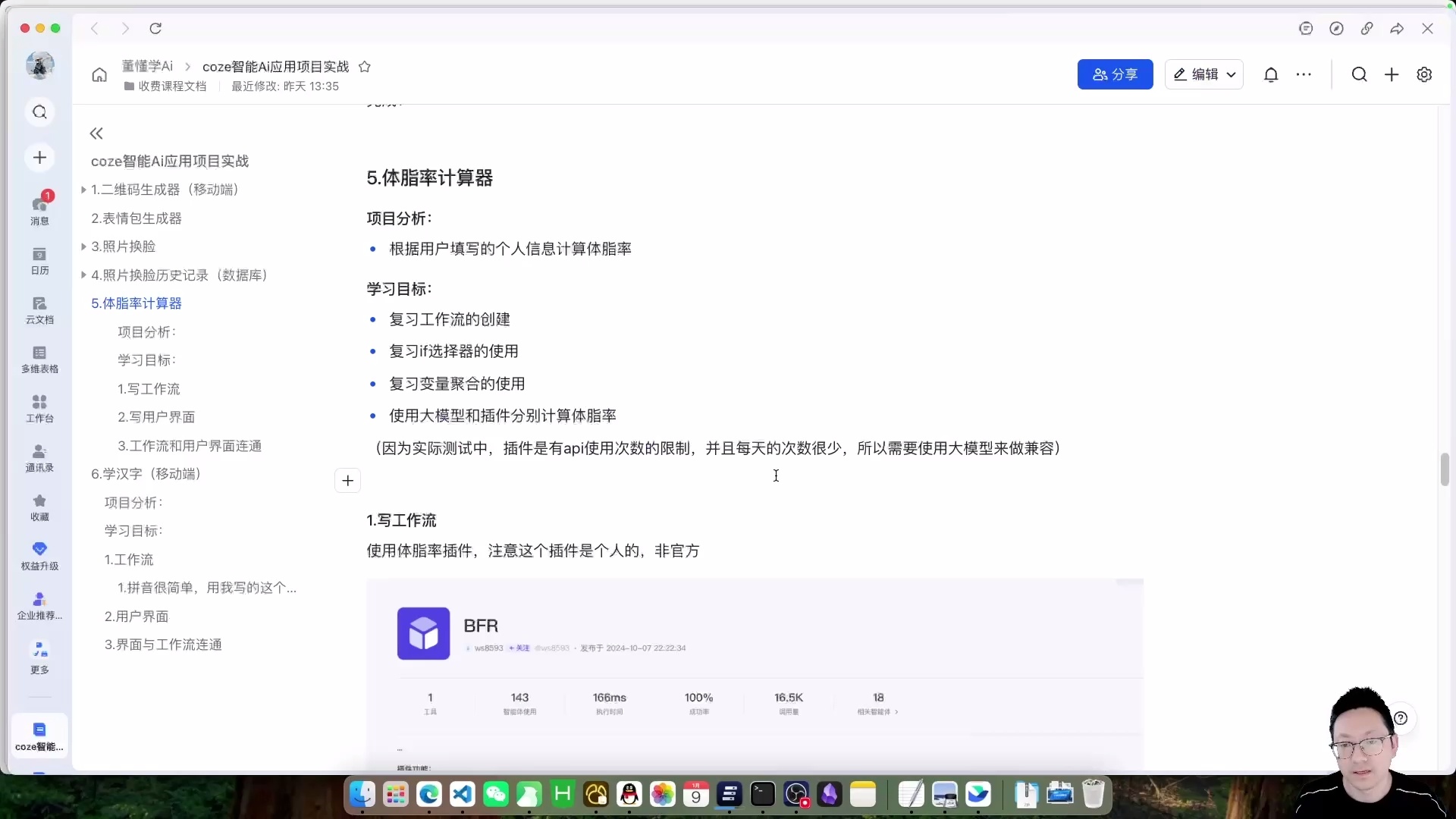Navigate to 5.体脂率计算器 in the outline

(136, 303)
